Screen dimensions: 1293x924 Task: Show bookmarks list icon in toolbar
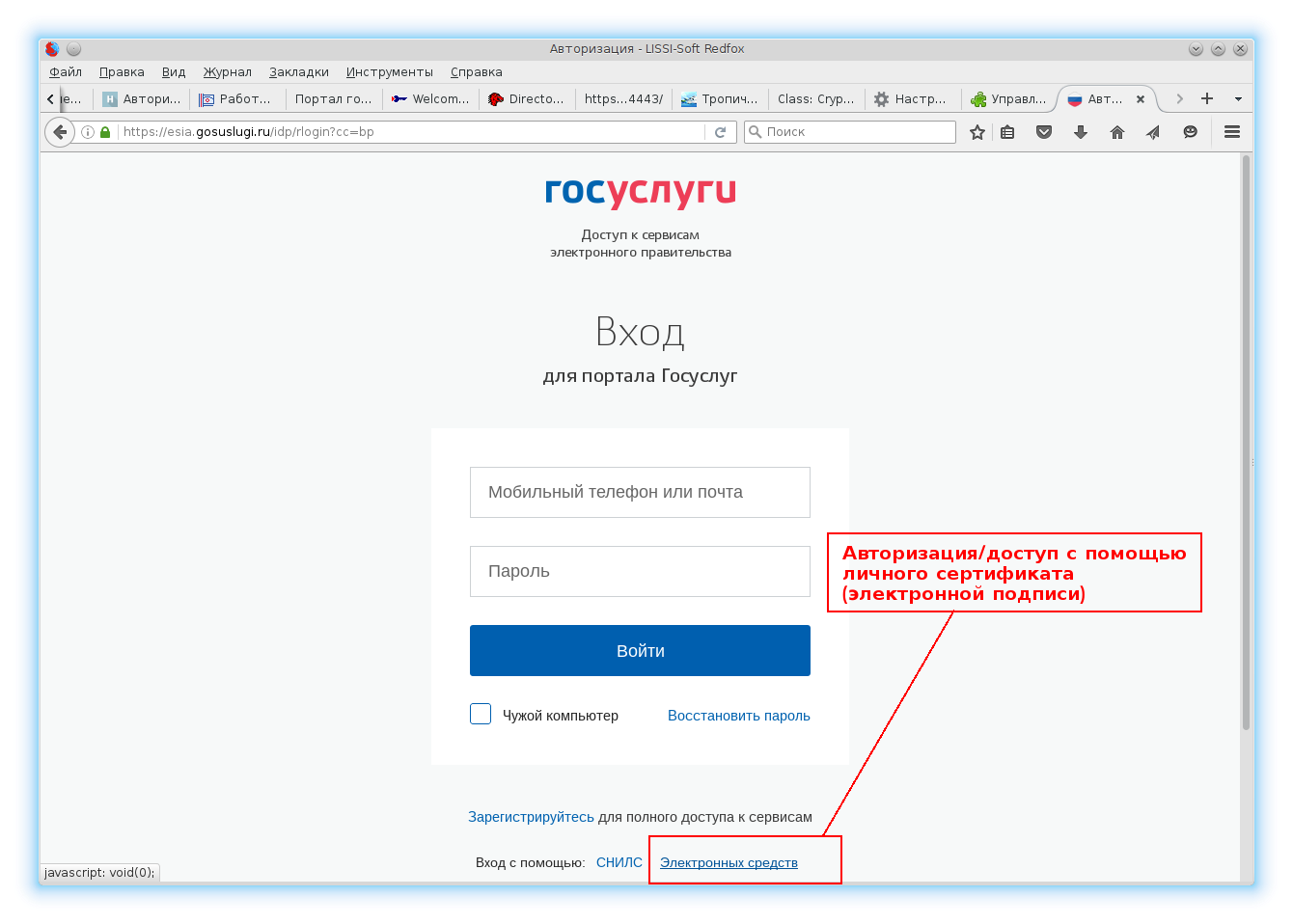tap(1008, 132)
